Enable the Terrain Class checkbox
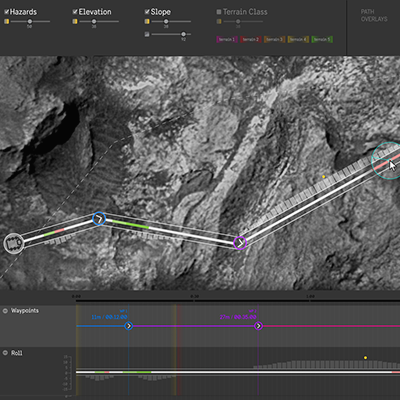Image resolution: width=400 pixels, height=400 pixels. point(219,12)
